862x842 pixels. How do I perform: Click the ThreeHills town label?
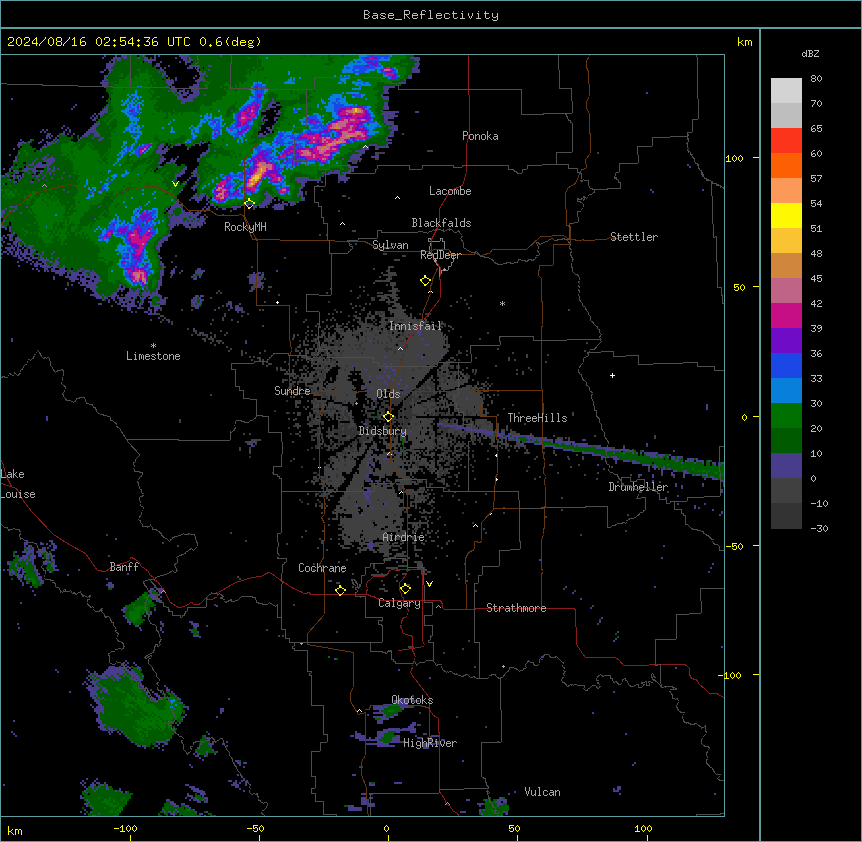[x=537, y=418]
